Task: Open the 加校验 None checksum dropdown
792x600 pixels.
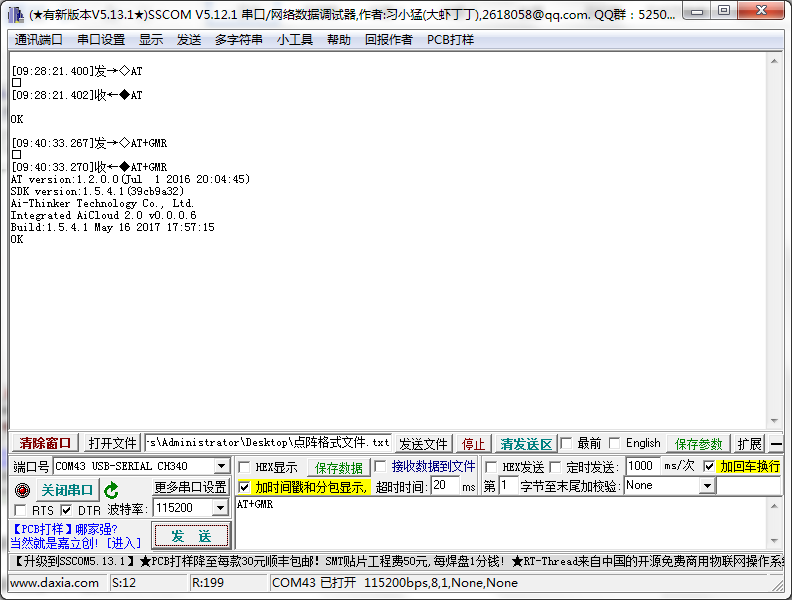Action: point(707,486)
